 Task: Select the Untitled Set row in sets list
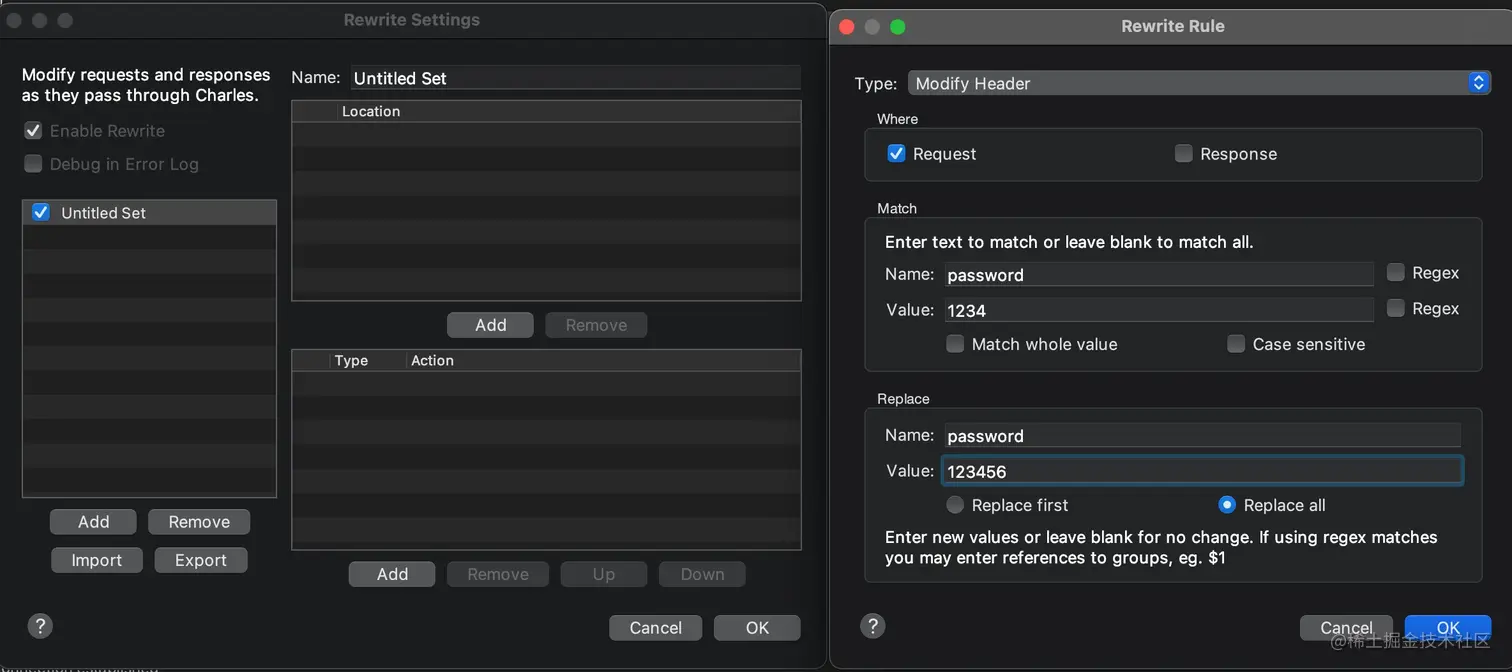[149, 212]
